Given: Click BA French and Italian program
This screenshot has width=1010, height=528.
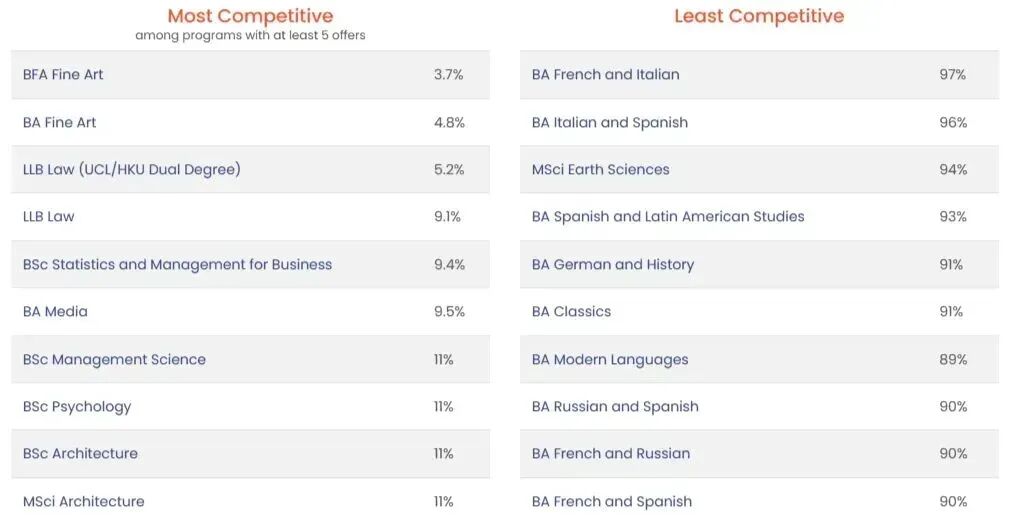Looking at the screenshot, I should (605, 75).
